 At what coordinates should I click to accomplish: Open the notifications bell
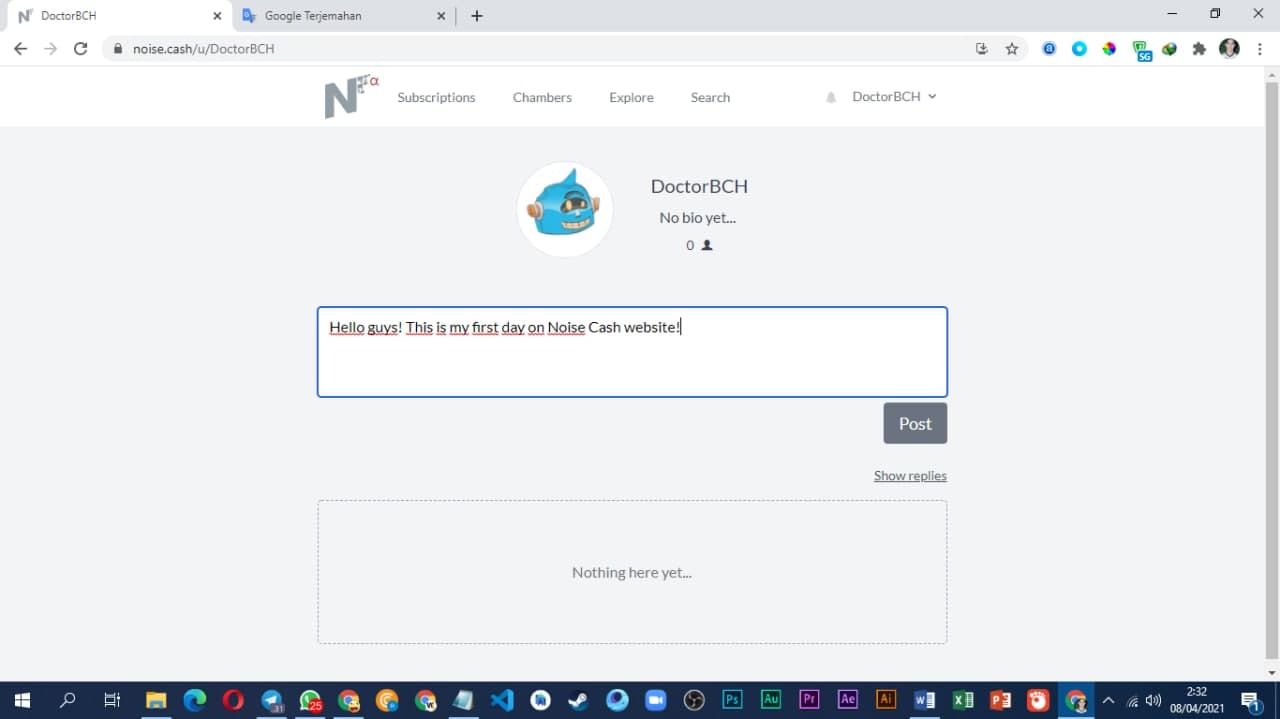click(x=831, y=98)
